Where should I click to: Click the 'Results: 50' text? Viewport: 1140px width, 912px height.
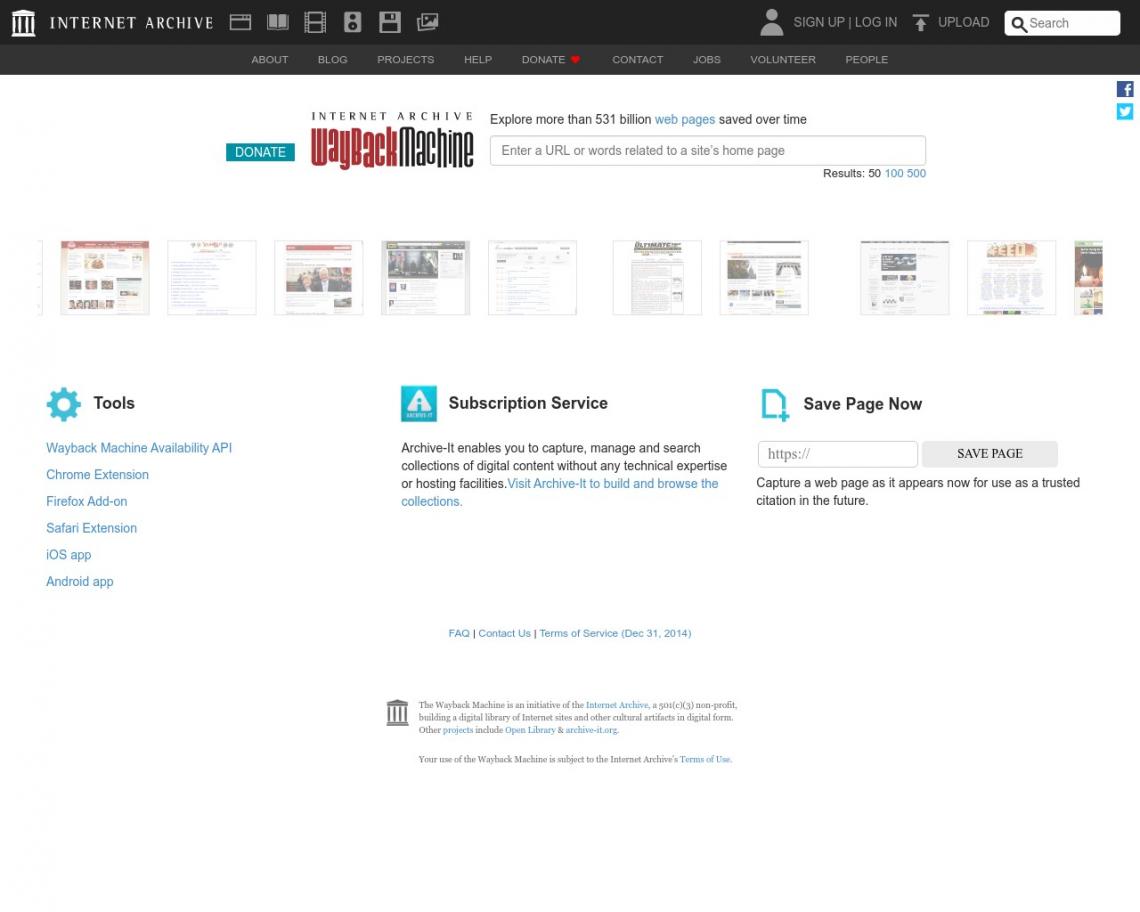coord(851,173)
